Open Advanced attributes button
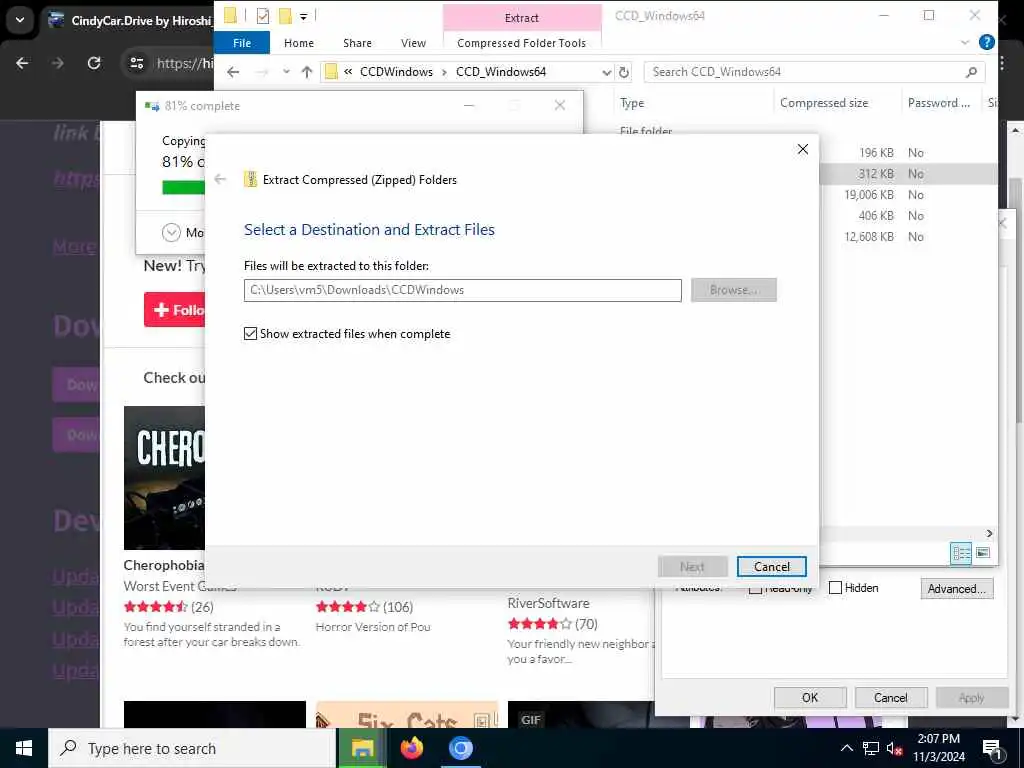1024x768 pixels. [957, 588]
